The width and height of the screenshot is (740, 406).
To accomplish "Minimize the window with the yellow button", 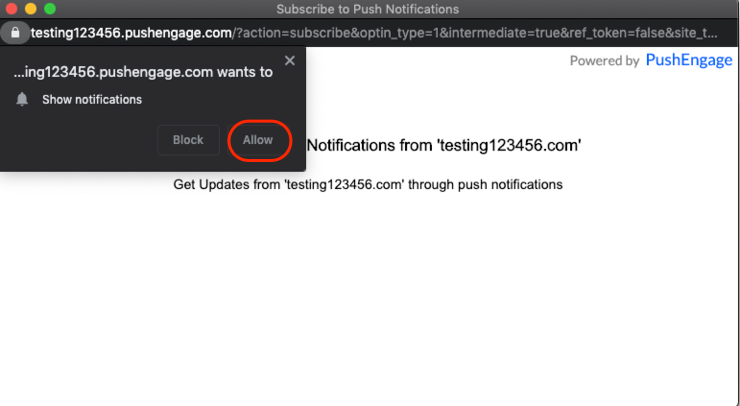I will point(31,8).
